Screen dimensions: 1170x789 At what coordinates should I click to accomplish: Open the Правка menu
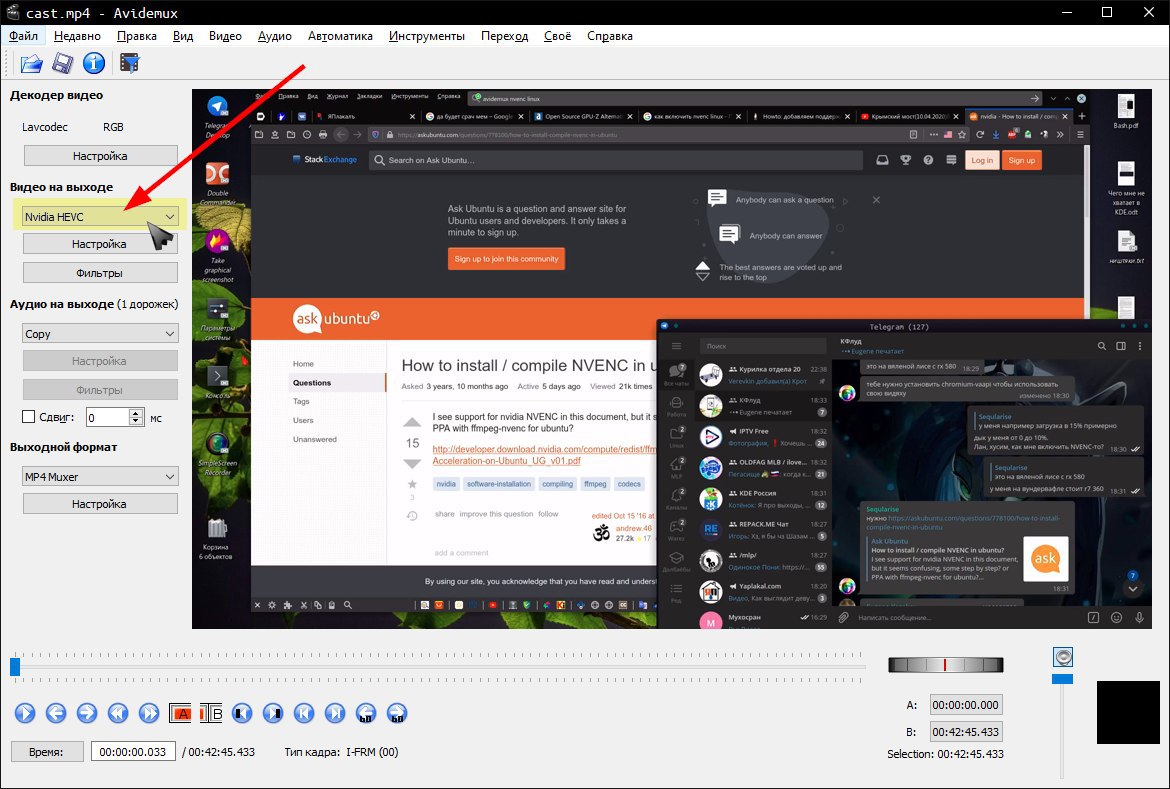coord(137,36)
